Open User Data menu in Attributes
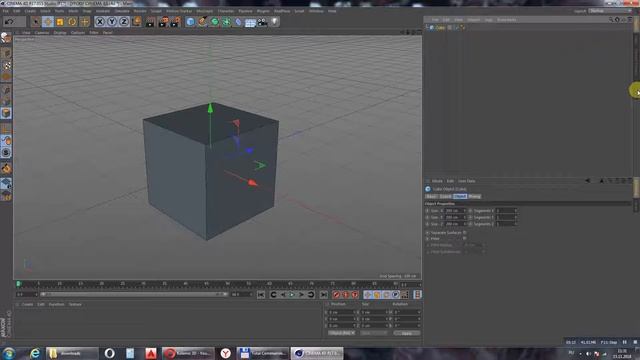This screenshot has height=360, width=640. 467,181
